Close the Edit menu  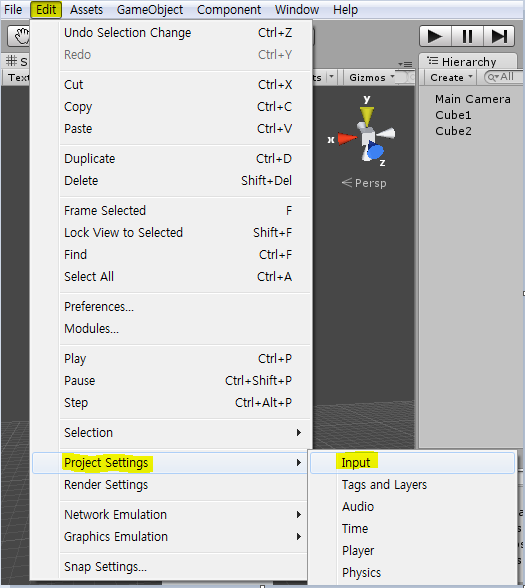(46, 9)
